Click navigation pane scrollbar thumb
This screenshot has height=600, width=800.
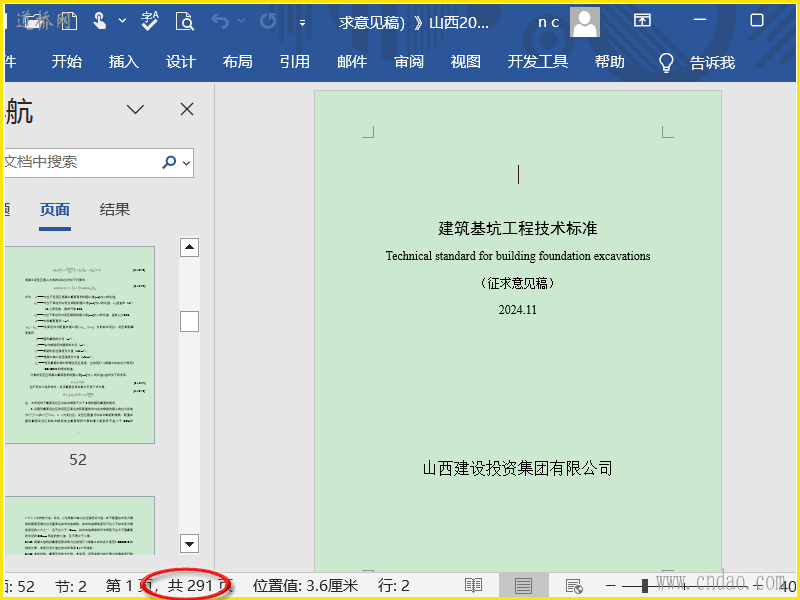click(x=189, y=321)
